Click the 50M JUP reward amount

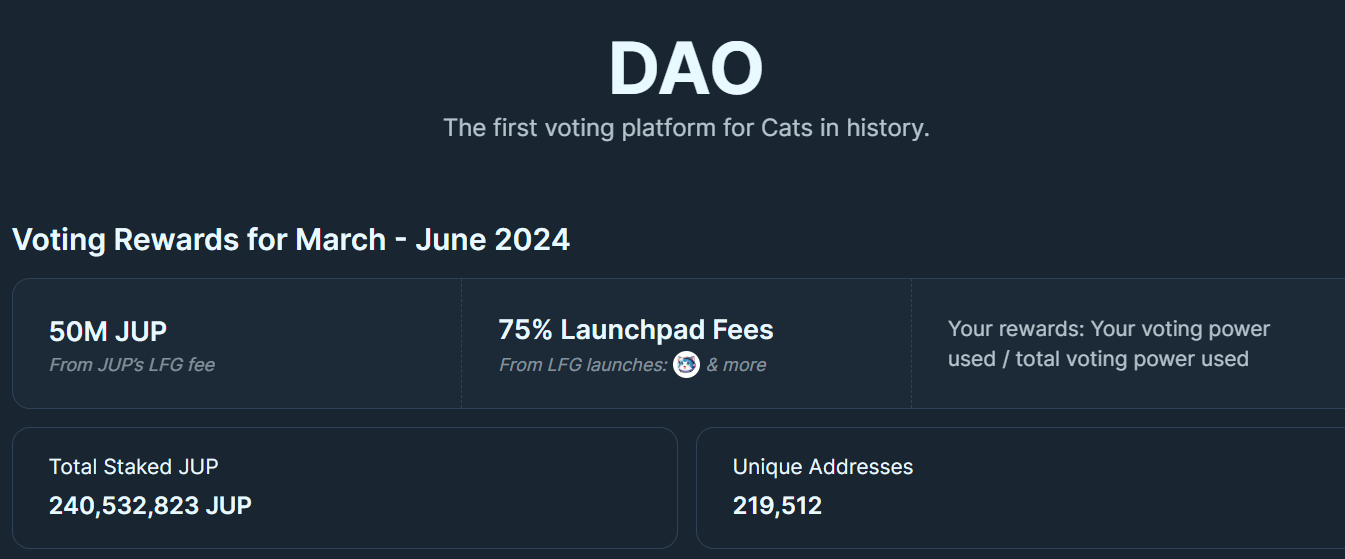pyautogui.click(x=108, y=331)
